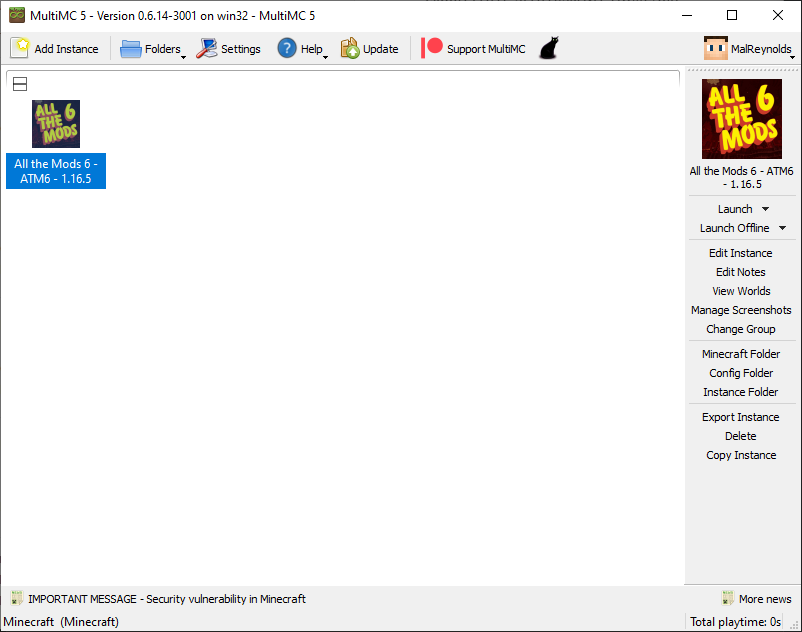
Task: Open the MalReynolds account dropdown
Action: coord(792,57)
